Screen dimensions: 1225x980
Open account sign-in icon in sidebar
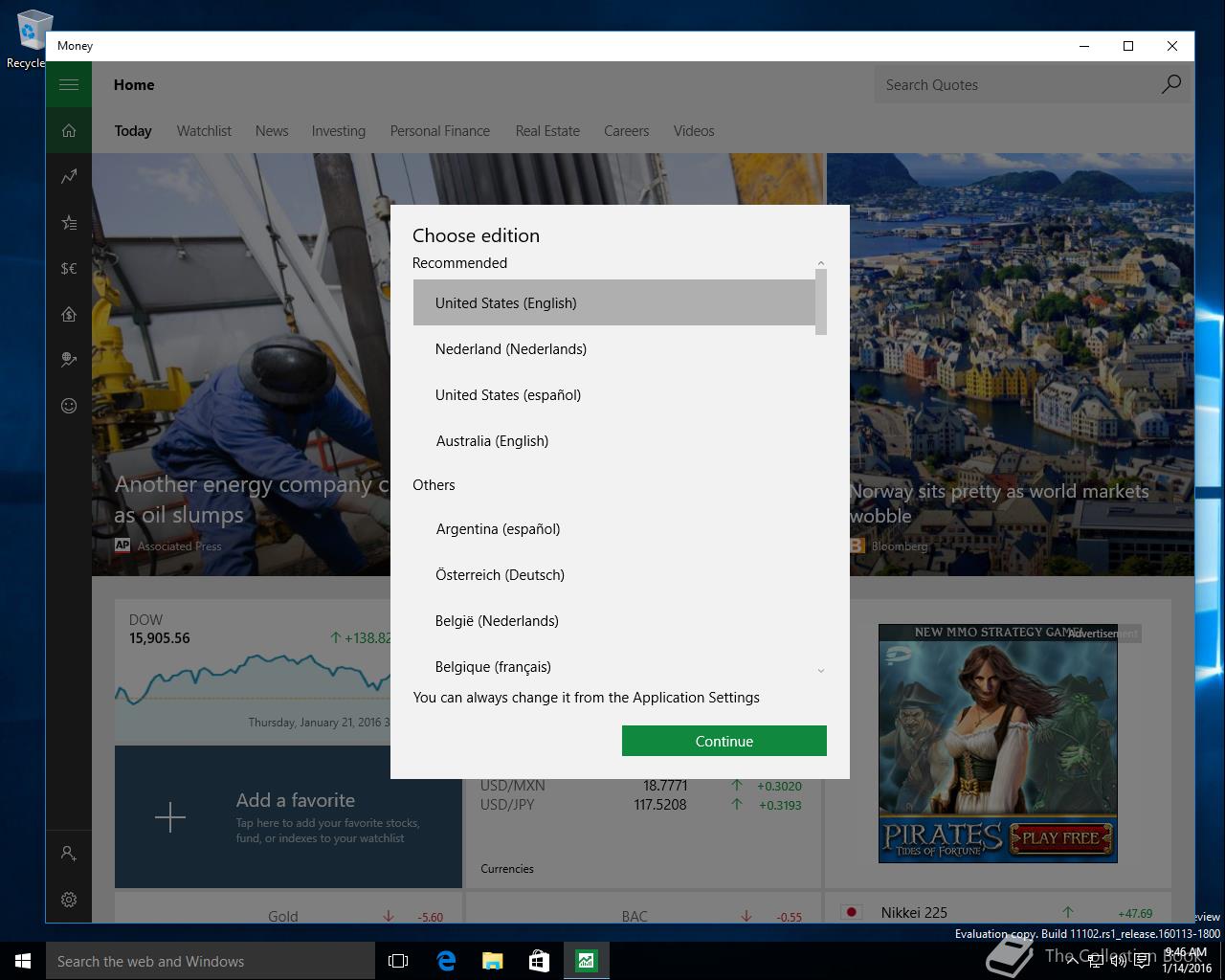pyautogui.click(x=69, y=853)
